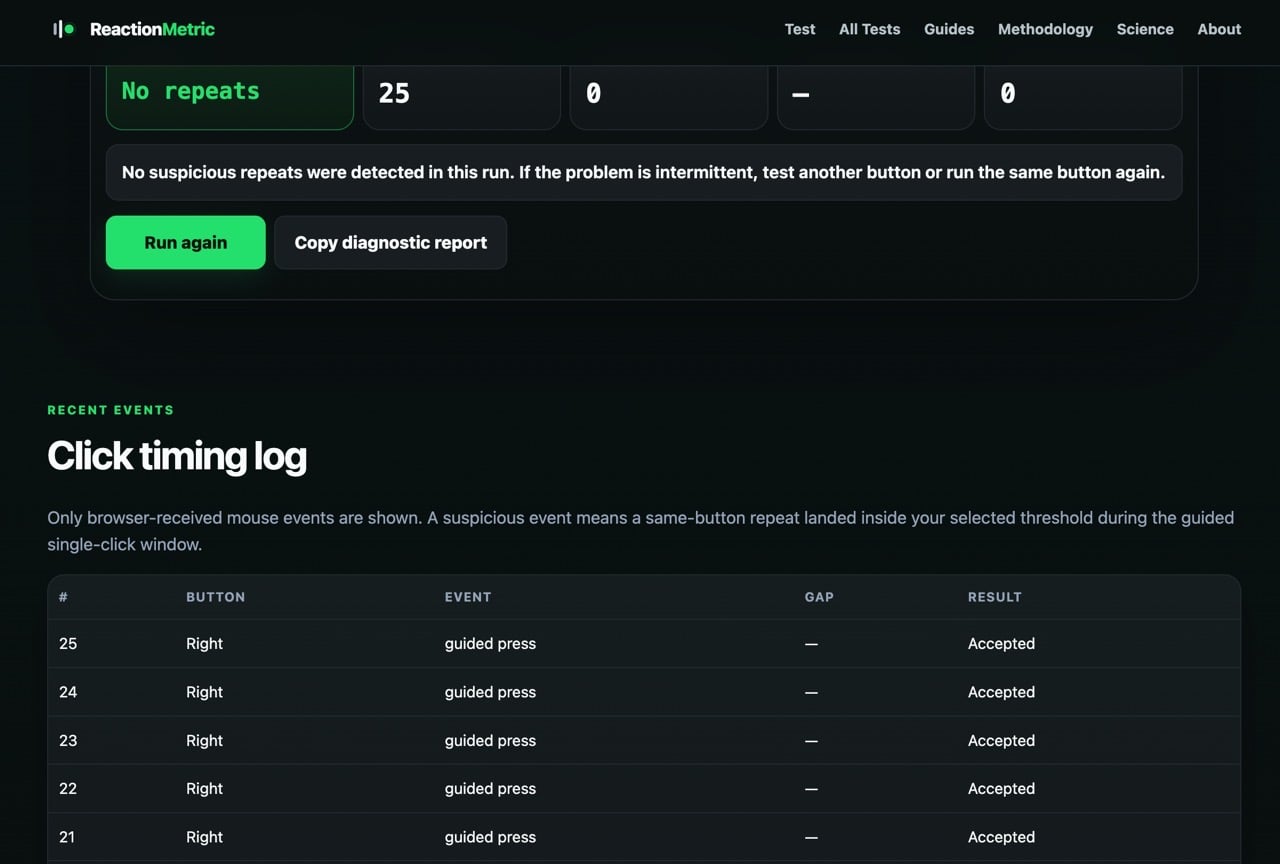
Task: Click the ReactionMetric logo icon
Action: point(64,29)
